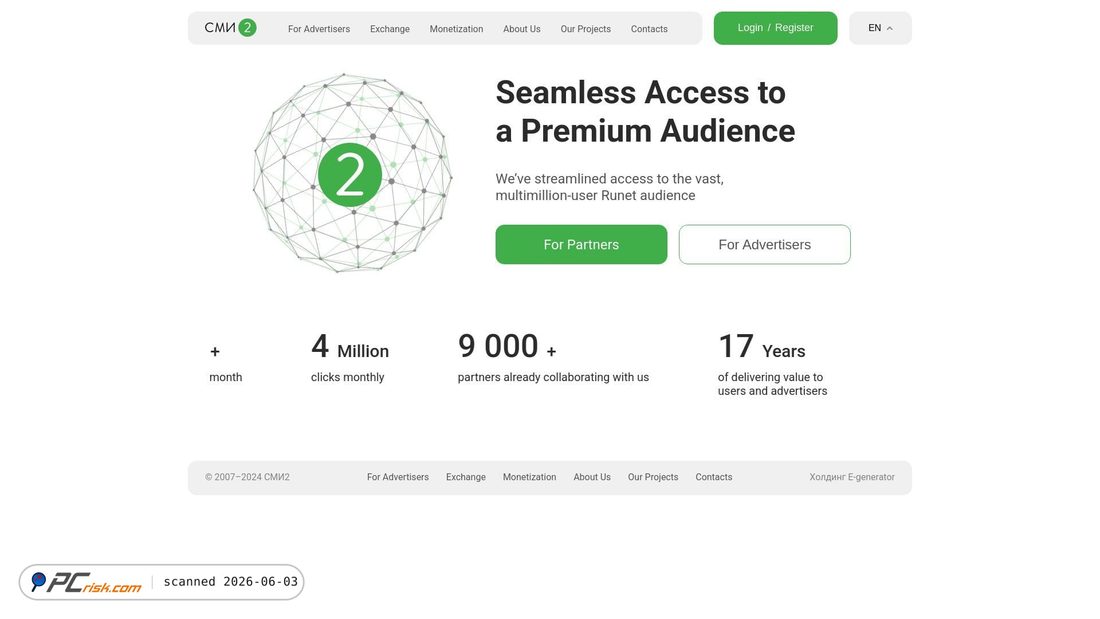Screen dimensions: 1100x619
Task: Follow footer Our Projects link
Action: pos(652,477)
